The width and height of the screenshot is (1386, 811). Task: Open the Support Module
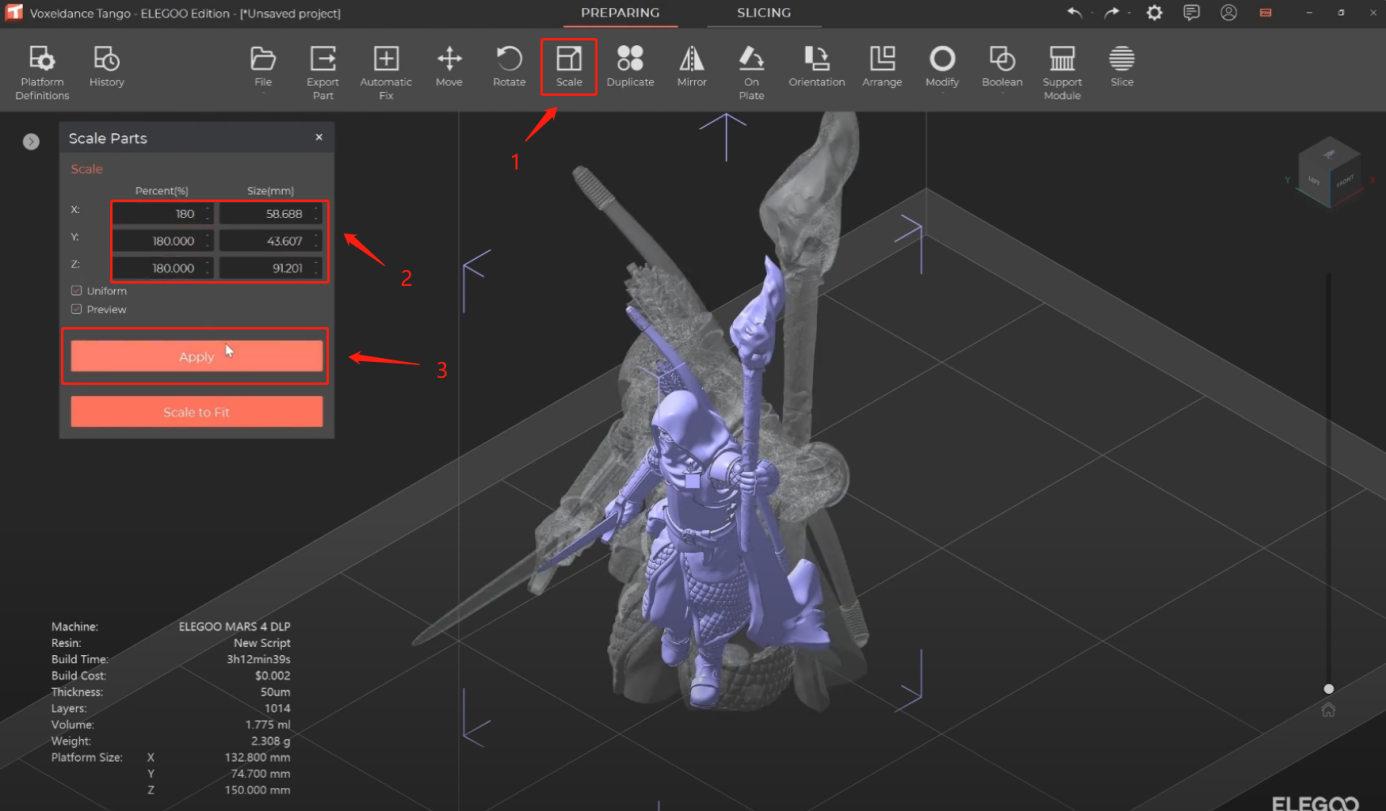click(x=1062, y=72)
